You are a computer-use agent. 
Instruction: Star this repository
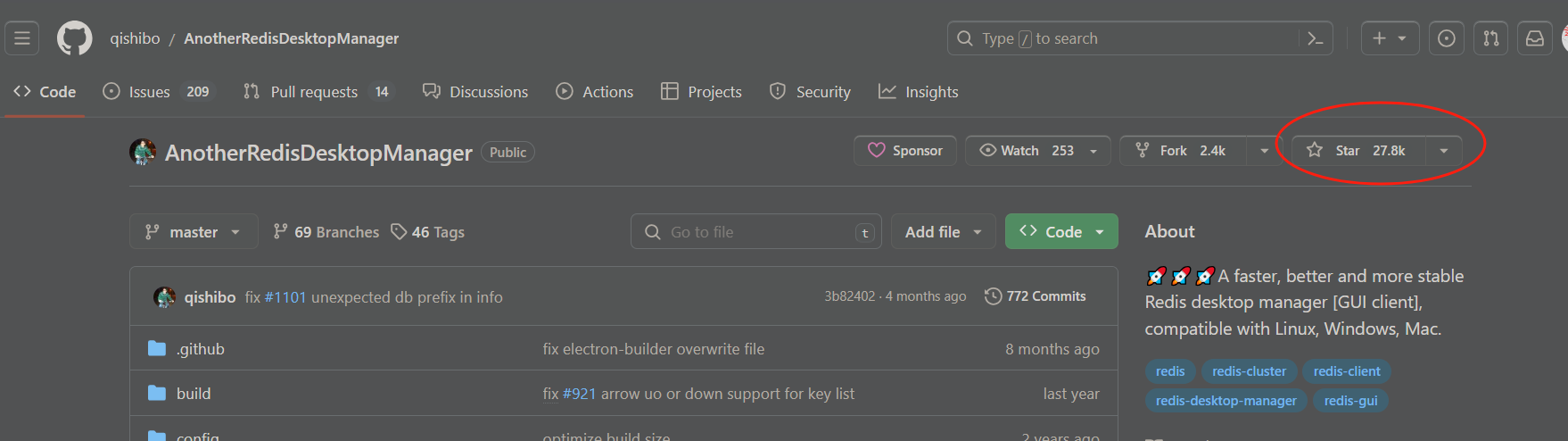[x=1359, y=151]
